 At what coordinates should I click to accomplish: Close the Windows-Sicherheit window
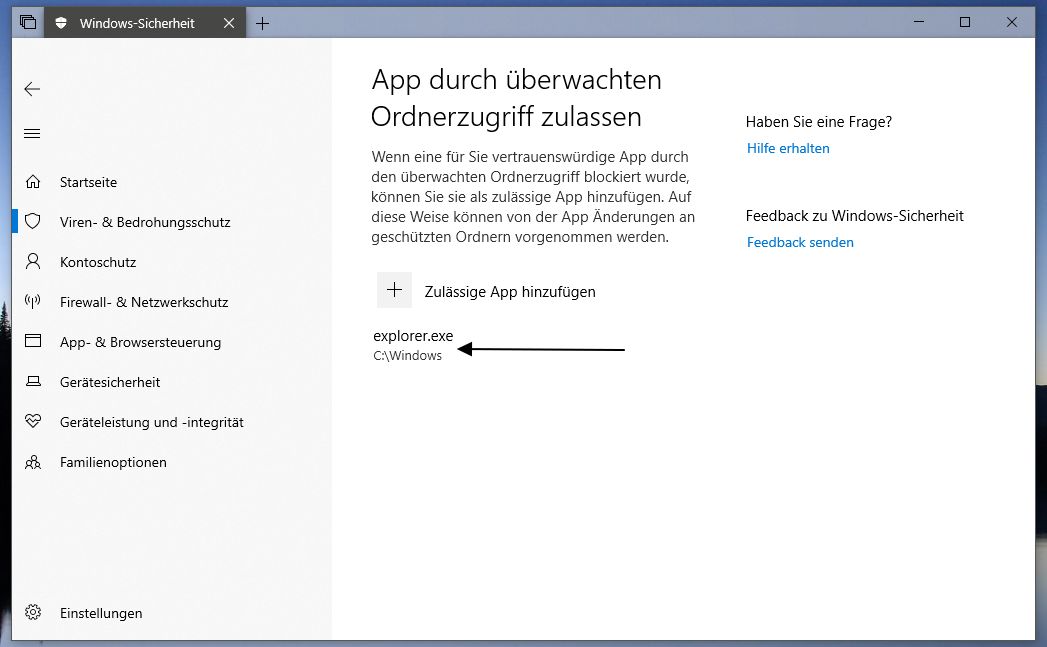pos(1012,22)
